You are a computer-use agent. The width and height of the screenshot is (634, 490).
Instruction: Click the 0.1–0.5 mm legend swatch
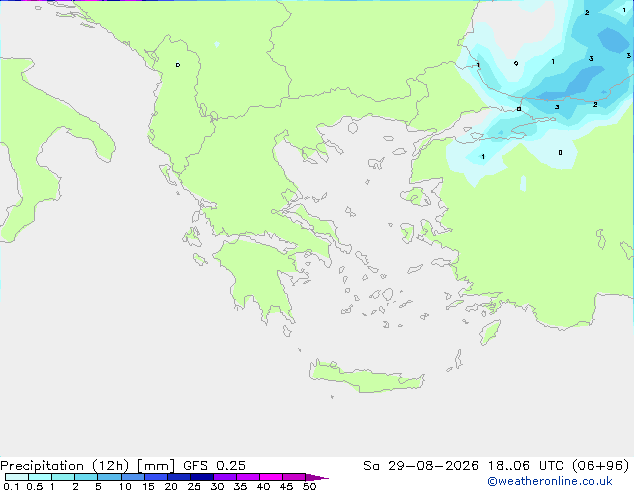(17, 477)
